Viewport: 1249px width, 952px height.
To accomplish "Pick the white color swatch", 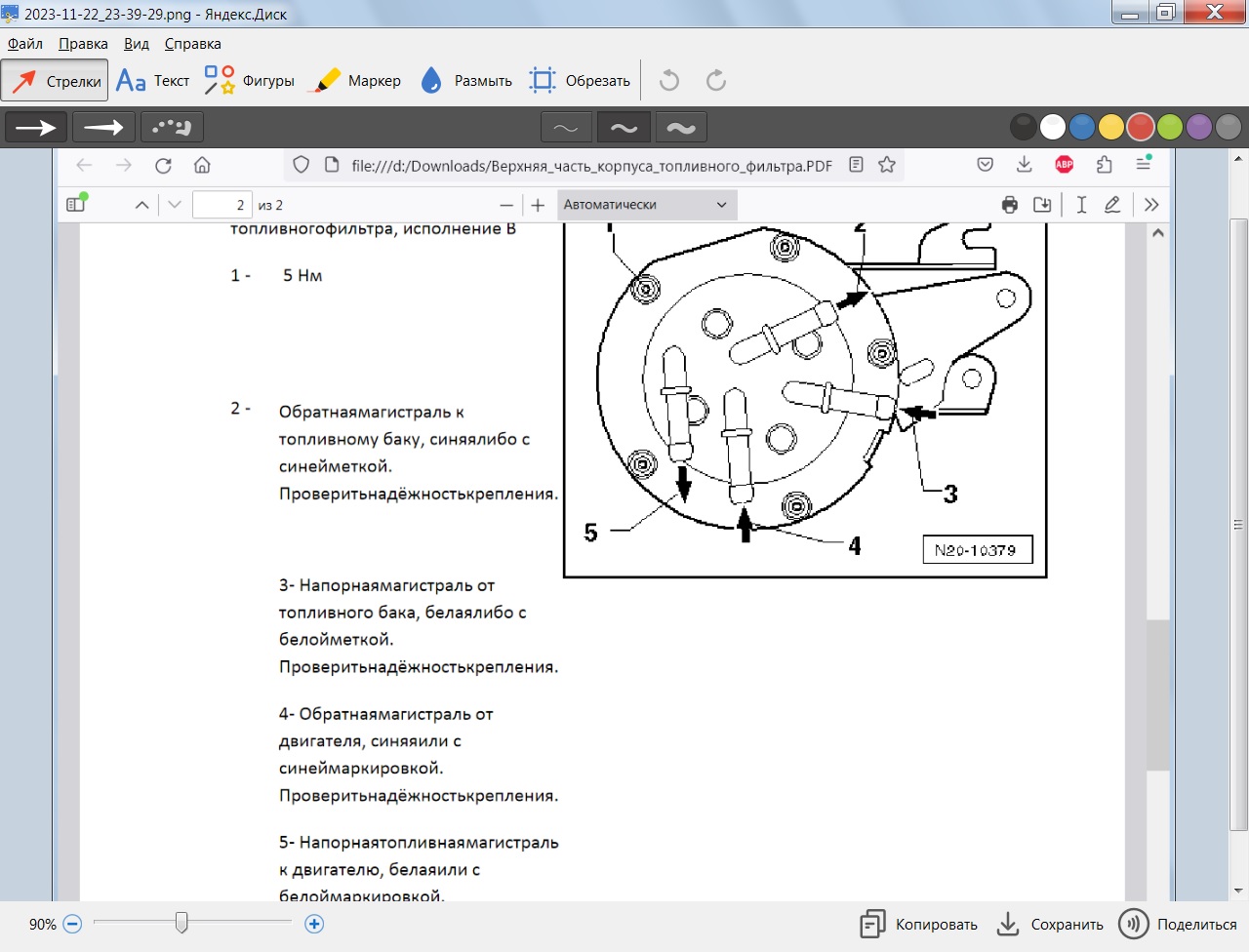I will click(x=1053, y=127).
